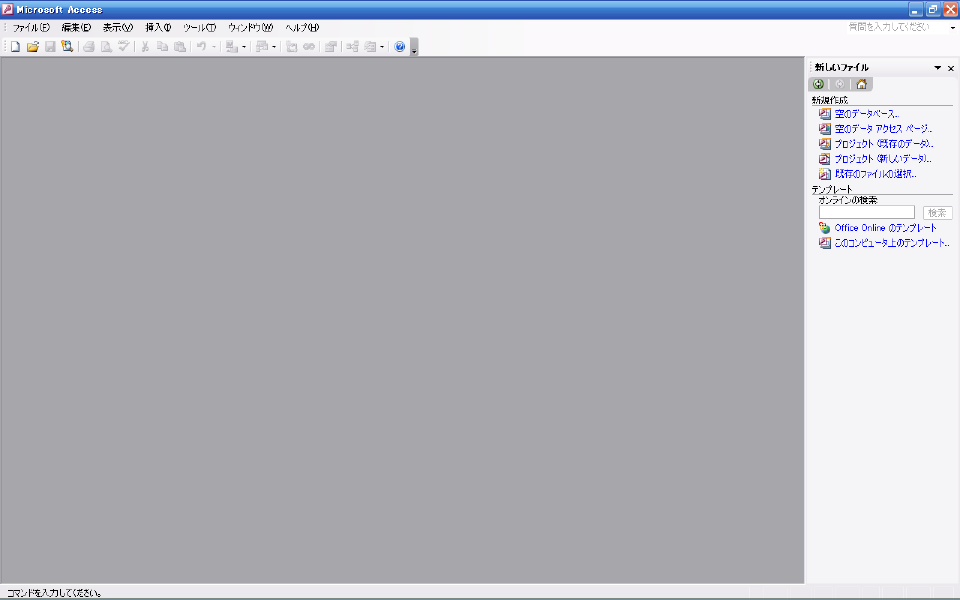Click the OfficeLinks toolbar icon
The image size is (960, 600).
[231, 47]
